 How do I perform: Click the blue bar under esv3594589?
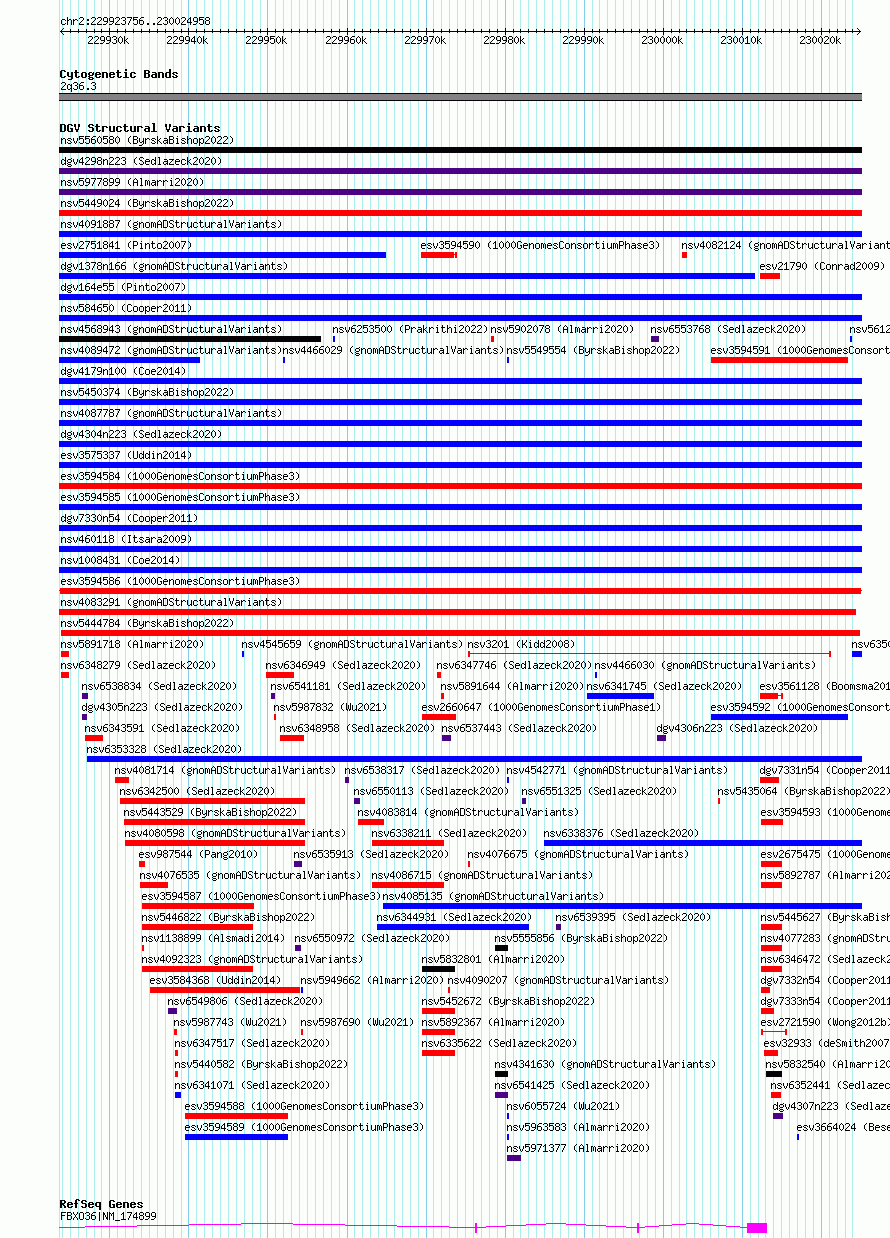click(x=236, y=1137)
